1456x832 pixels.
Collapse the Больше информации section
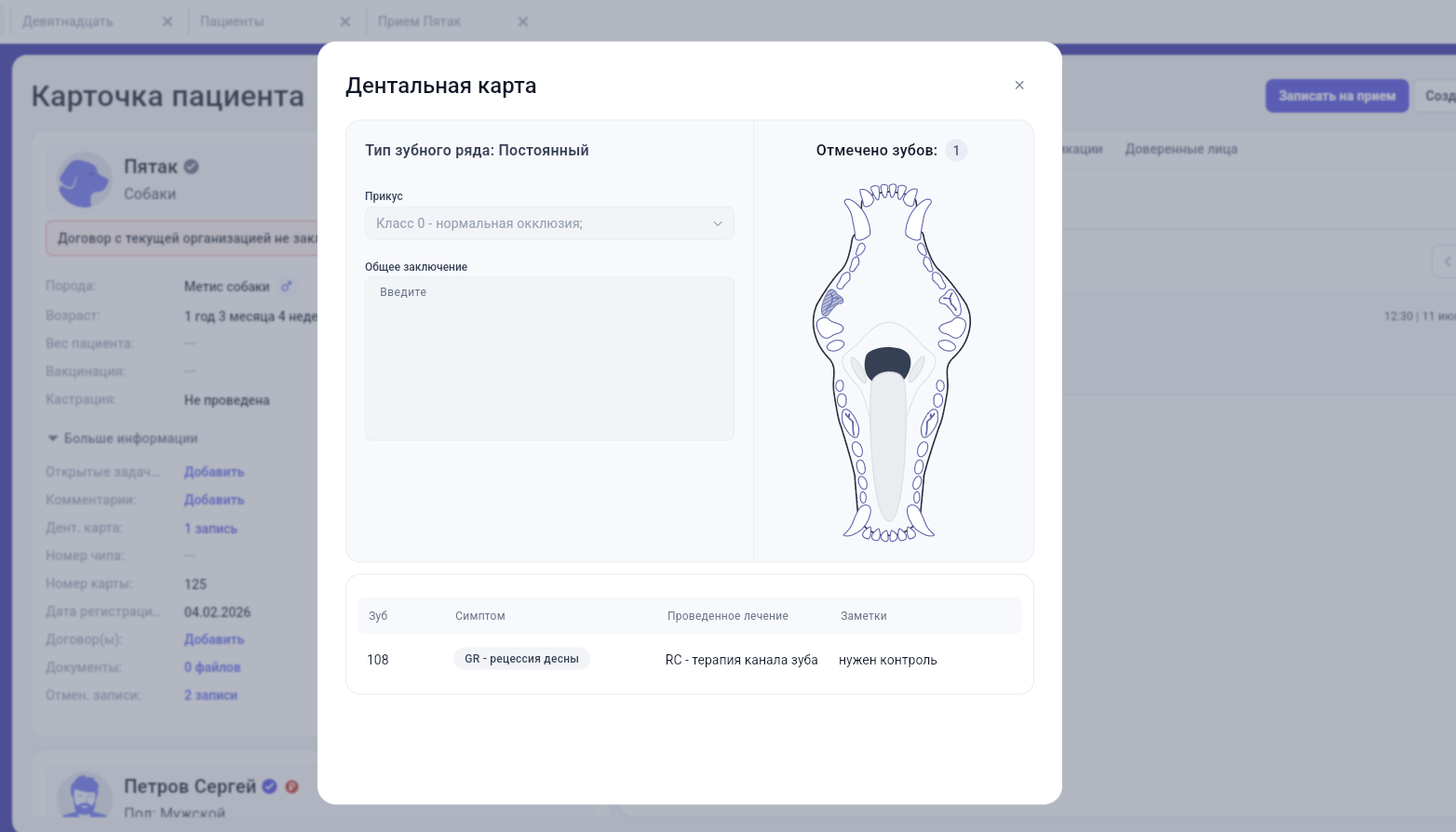pyautogui.click(x=122, y=438)
